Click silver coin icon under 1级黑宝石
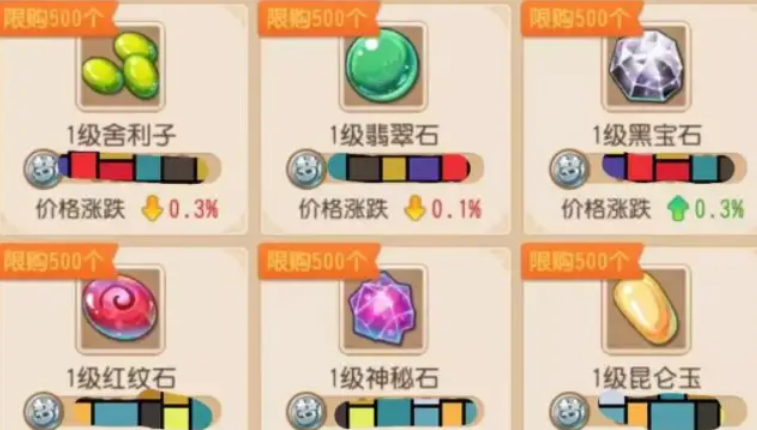 [x=569, y=169]
